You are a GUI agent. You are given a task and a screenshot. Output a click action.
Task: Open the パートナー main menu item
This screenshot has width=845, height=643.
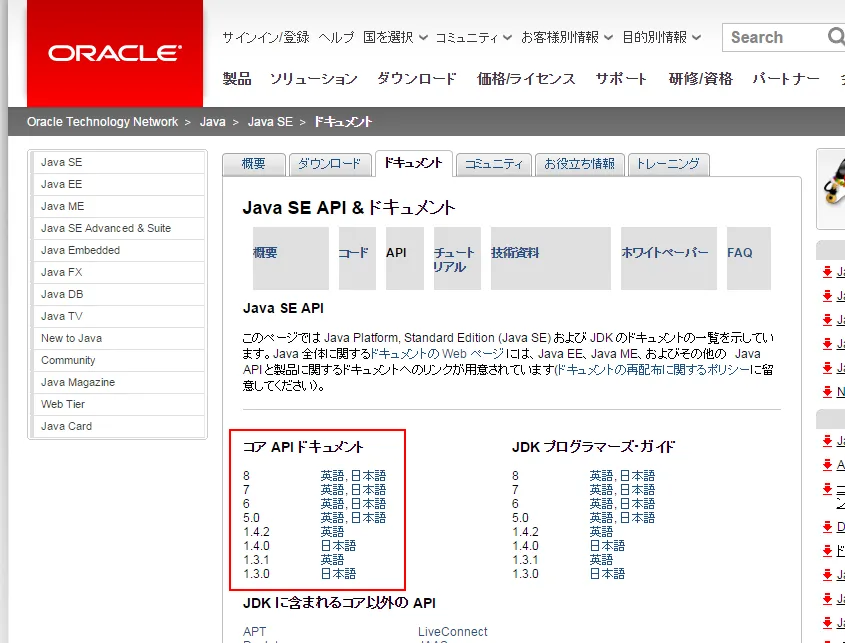786,79
